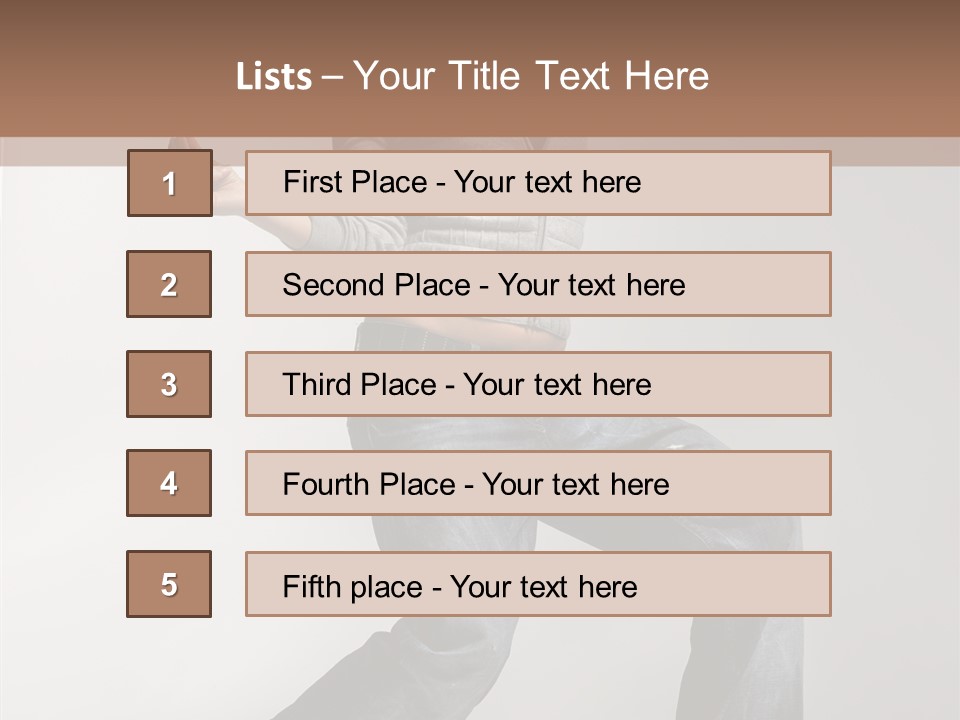Click the word 'Fifth' in the last list item
Screen dimensions: 960x720
click(312, 587)
